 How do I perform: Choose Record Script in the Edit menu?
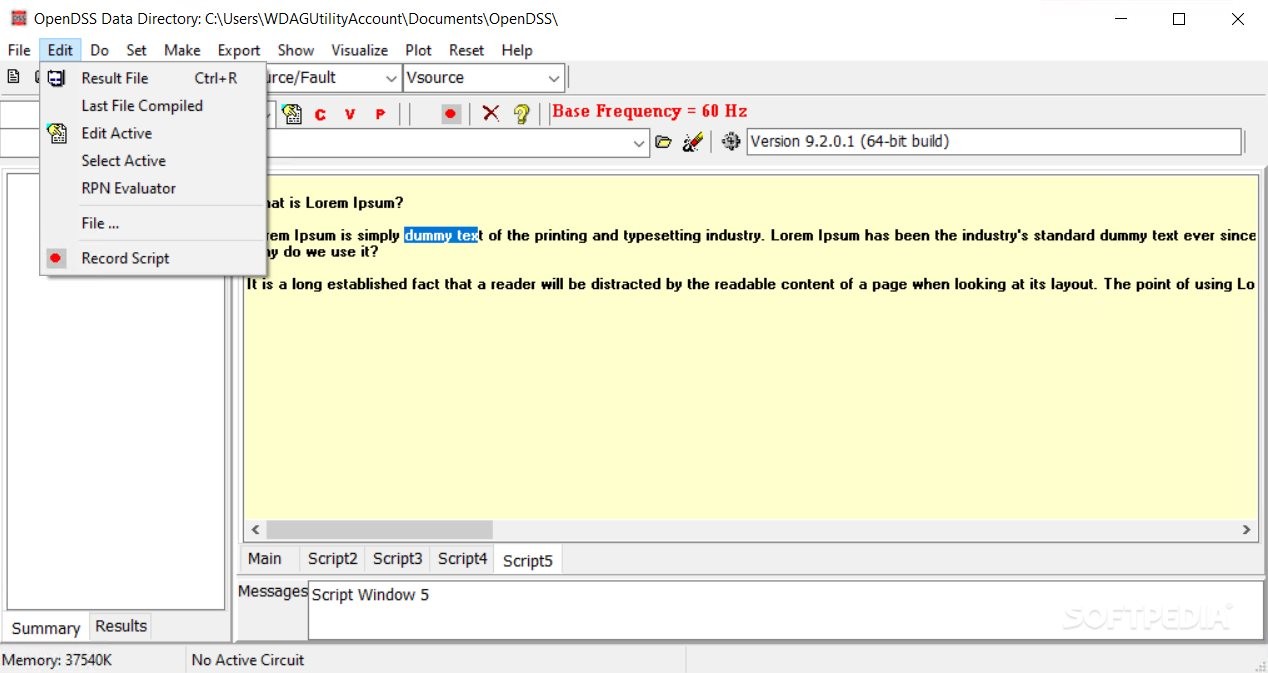tap(153, 258)
